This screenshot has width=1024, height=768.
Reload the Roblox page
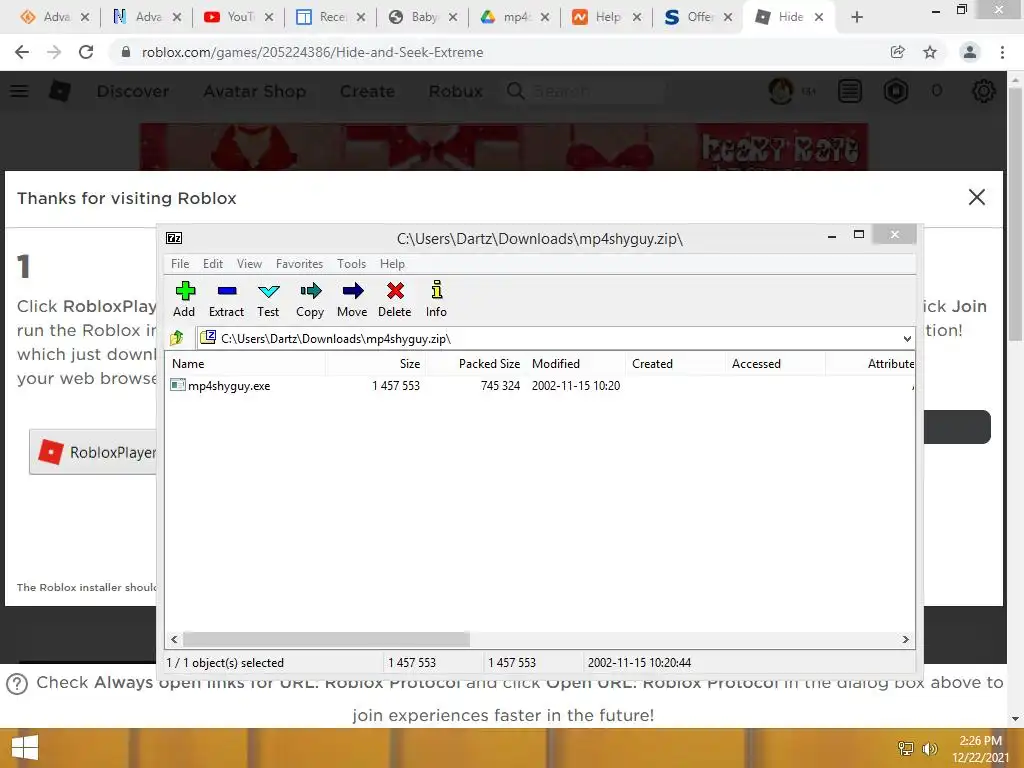coord(86,52)
